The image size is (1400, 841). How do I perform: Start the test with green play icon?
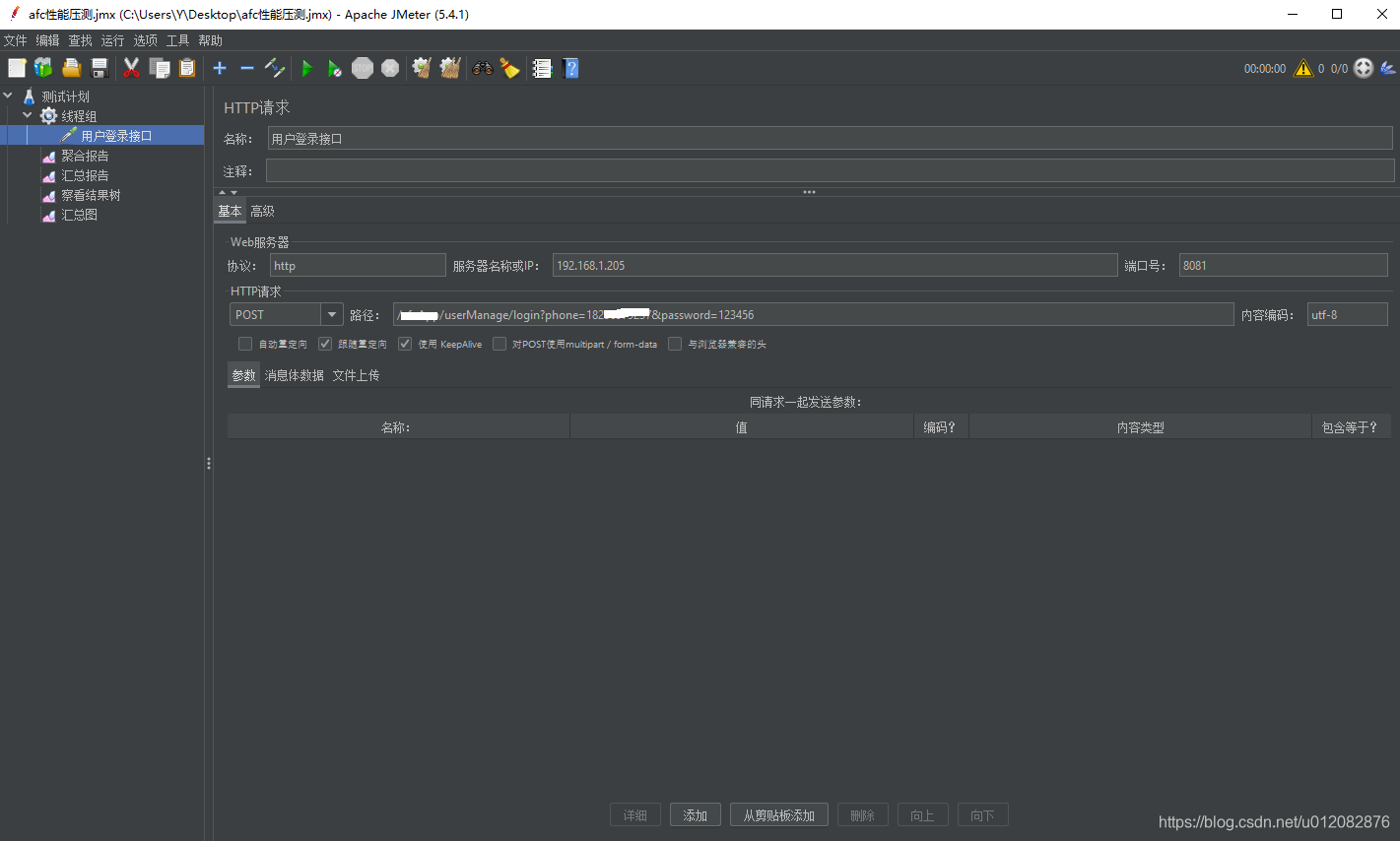coord(307,68)
